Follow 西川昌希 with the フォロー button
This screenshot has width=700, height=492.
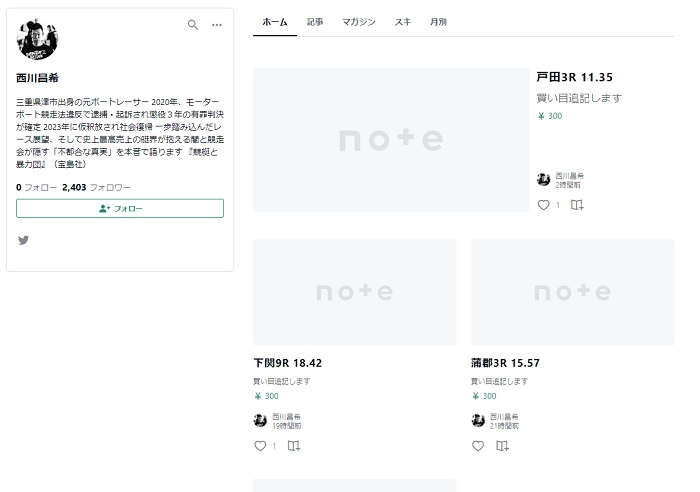[x=120, y=208]
